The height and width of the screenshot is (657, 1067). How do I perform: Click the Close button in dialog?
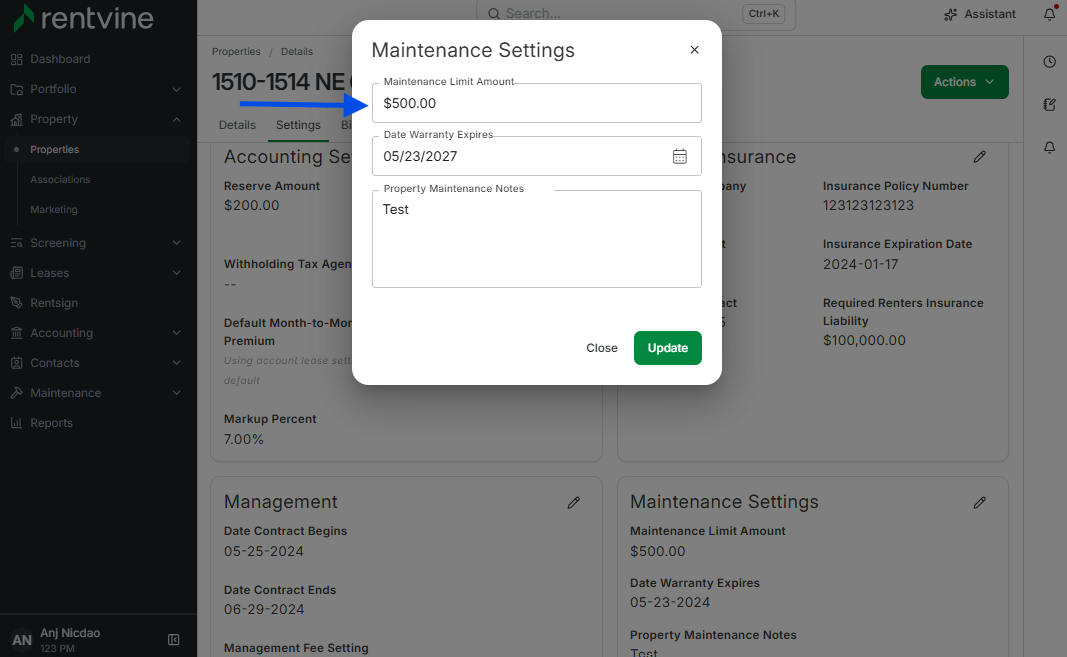coord(602,348)
